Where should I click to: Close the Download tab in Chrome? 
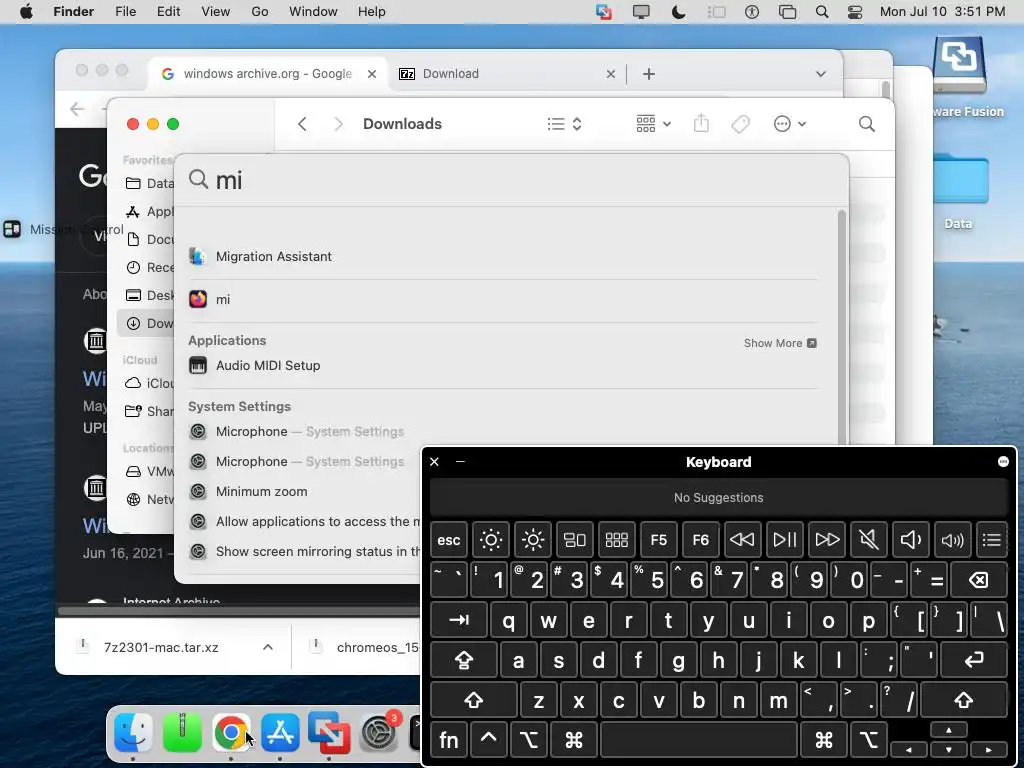tap(611, 74)
